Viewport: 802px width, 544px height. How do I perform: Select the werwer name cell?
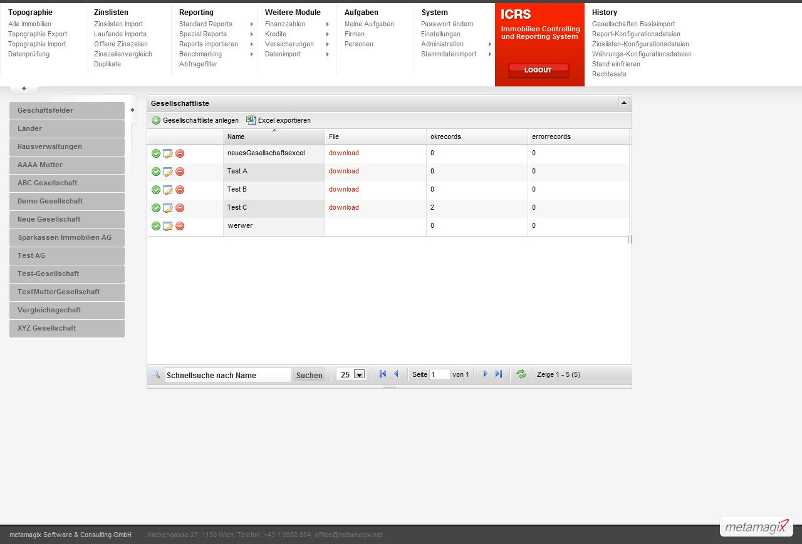(x=274, y=226)
